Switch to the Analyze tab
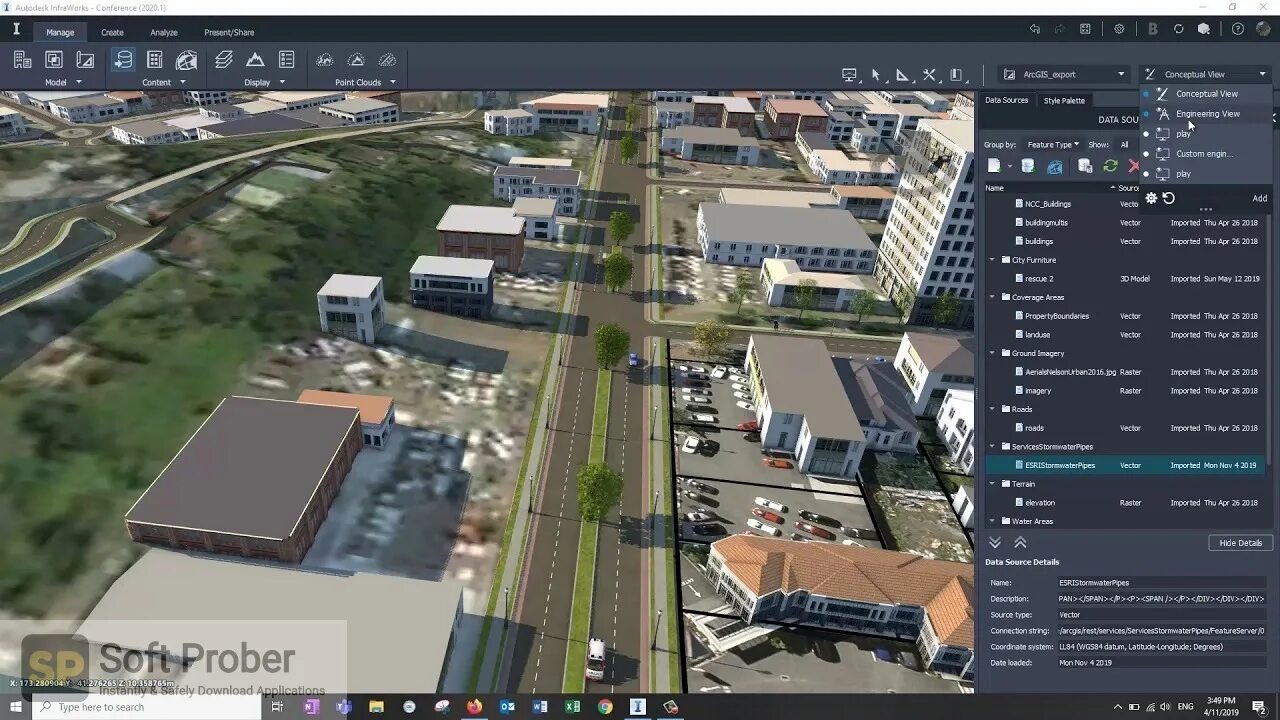Image resolution: width=1280 pixels, height=720 pixels. 164,33
